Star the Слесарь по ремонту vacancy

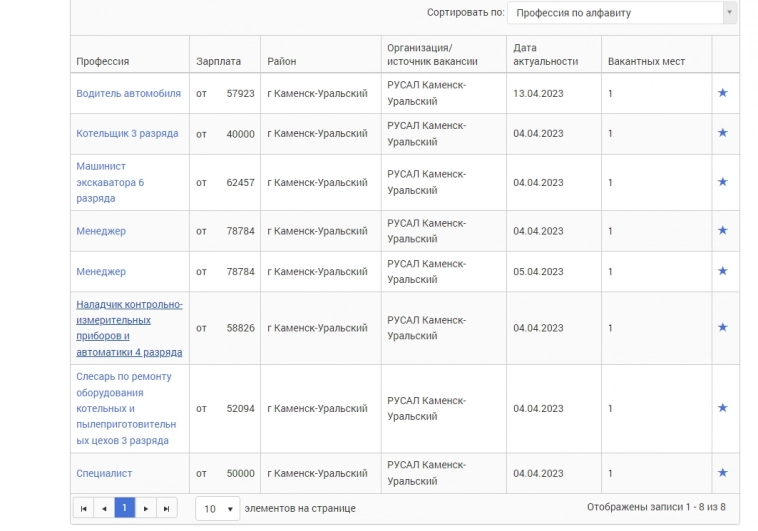coord(722,408)
